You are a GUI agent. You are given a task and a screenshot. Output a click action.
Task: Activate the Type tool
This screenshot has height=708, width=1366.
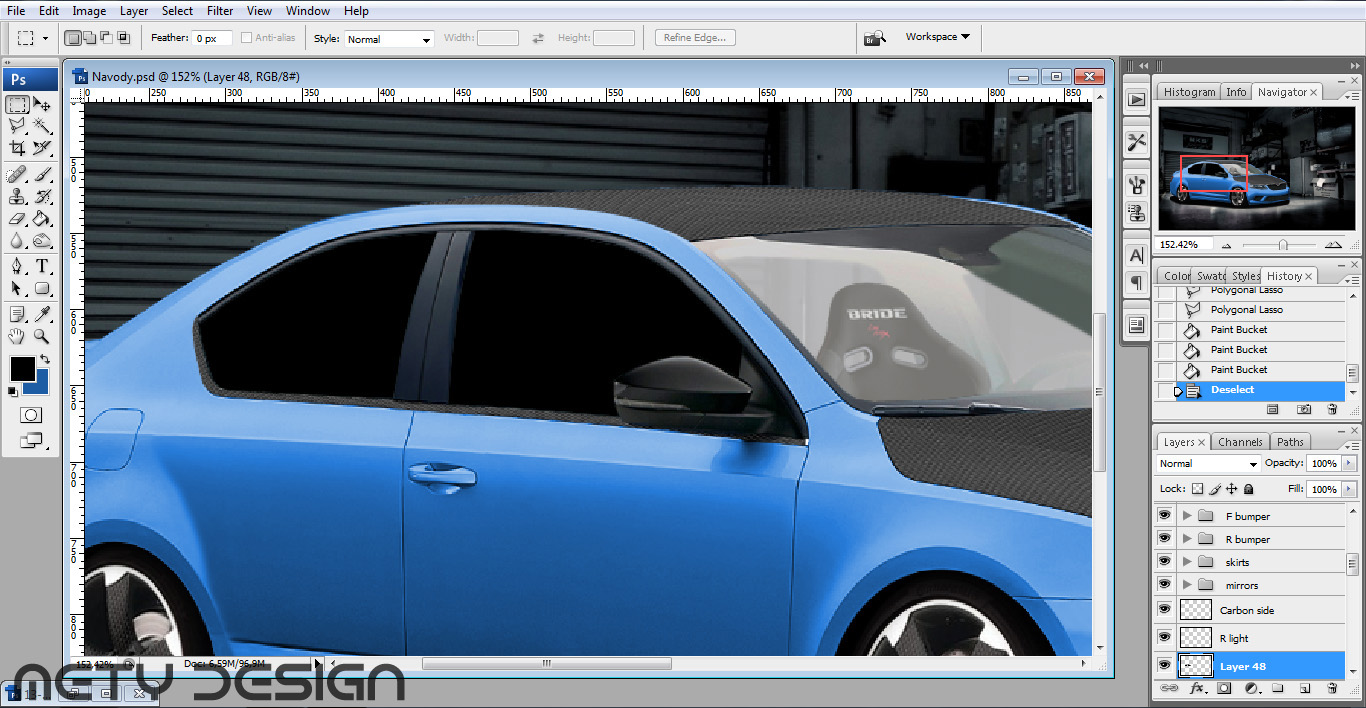pos(42,267)
